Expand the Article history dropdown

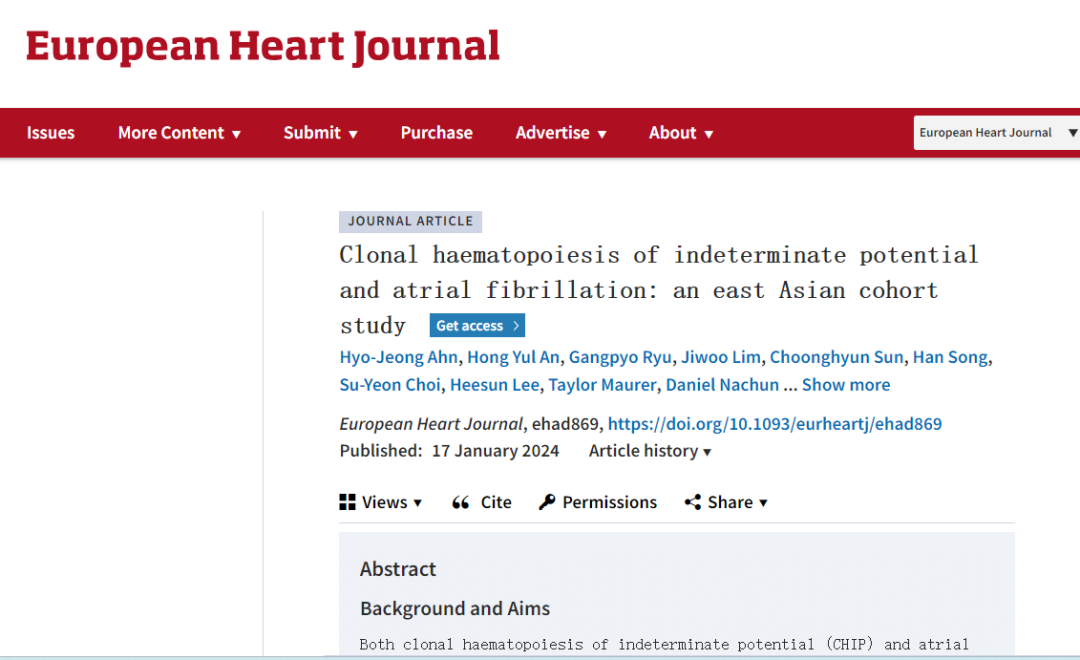click(650, 451)
